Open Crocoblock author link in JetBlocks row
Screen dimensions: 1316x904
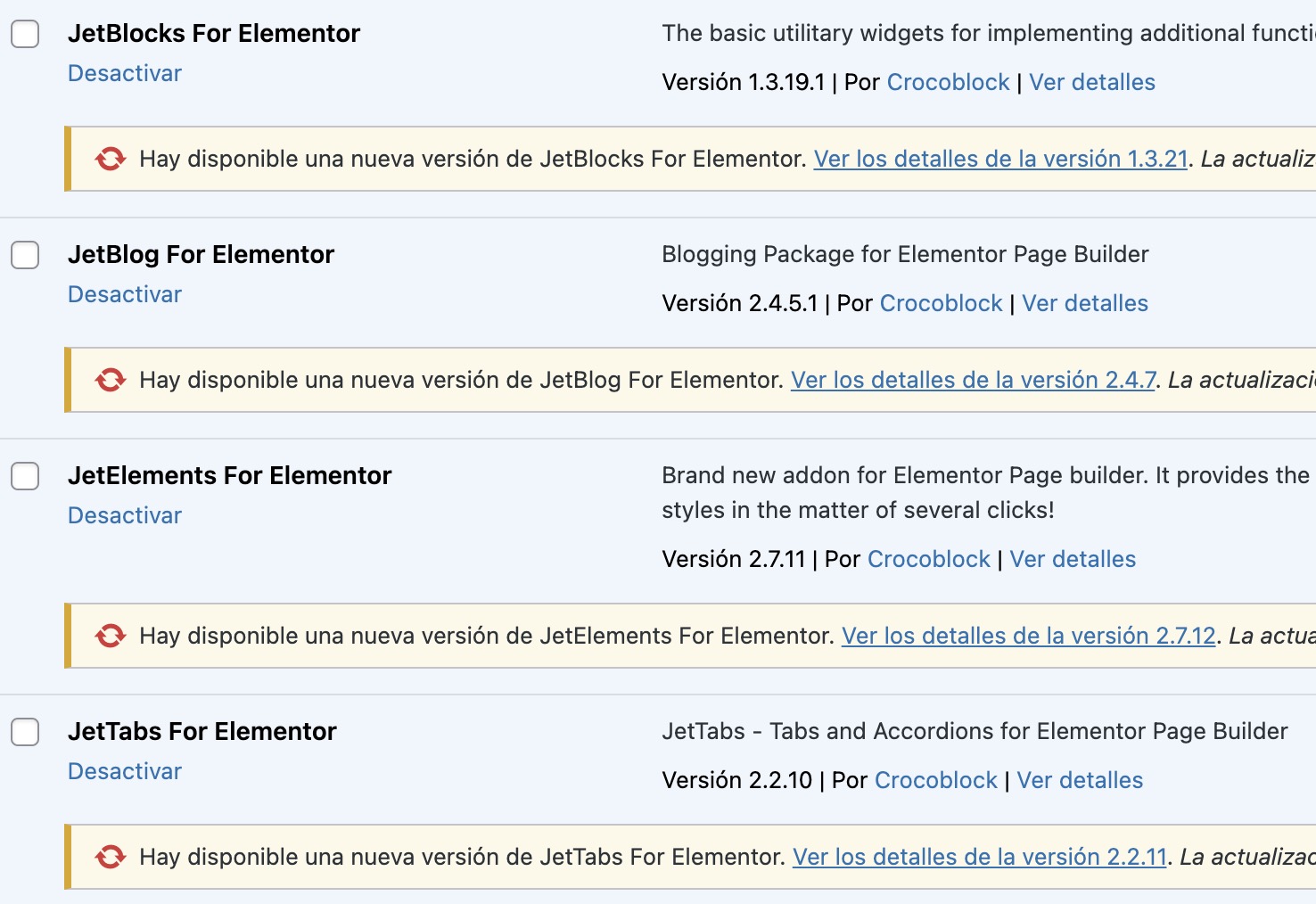(x=948, y=82)
